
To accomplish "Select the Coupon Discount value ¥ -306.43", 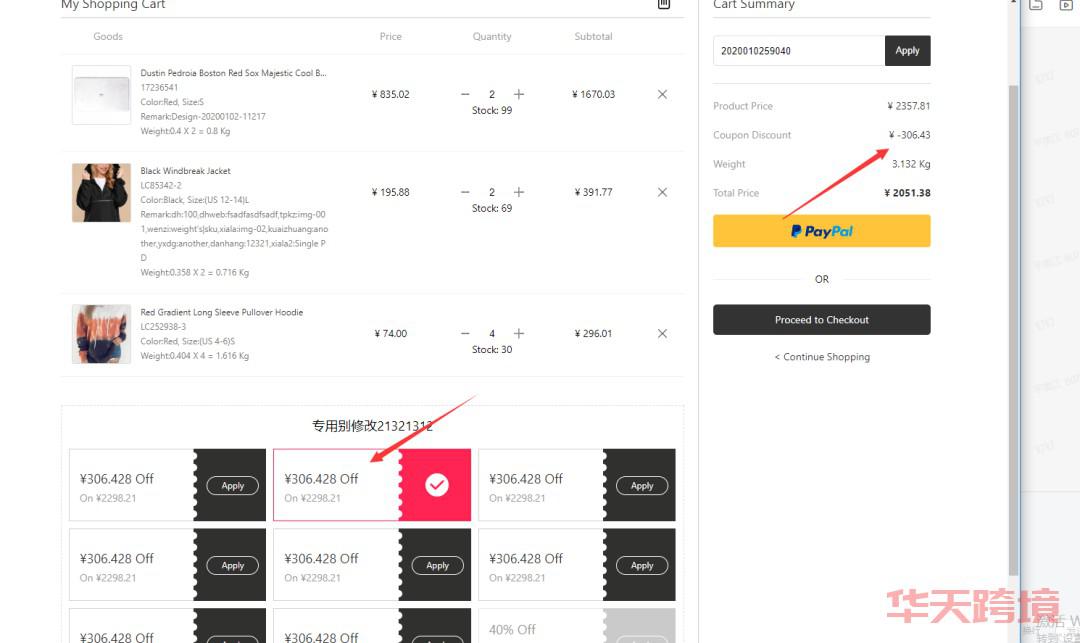I will click(x=909, y=135).
